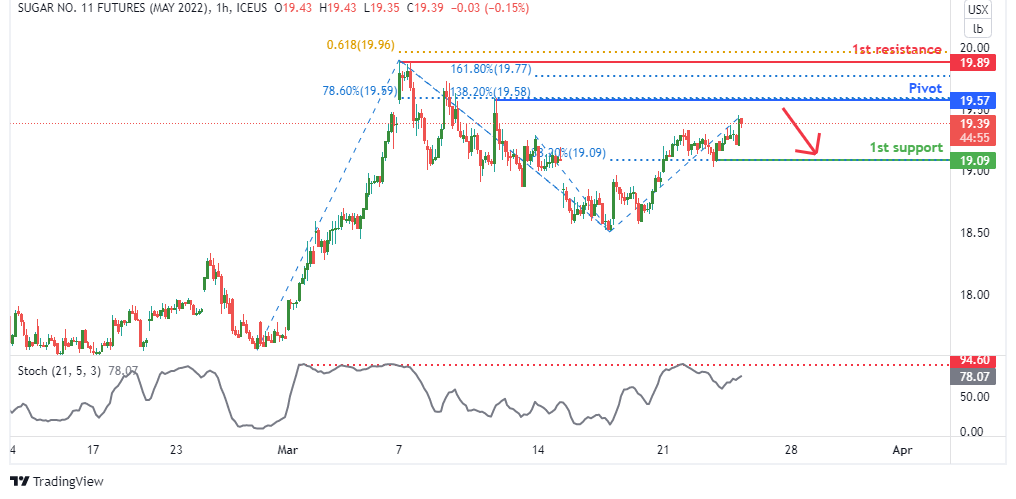Click the 'Apr' date on time axis

pyautogui.click(x=902, y=450)
